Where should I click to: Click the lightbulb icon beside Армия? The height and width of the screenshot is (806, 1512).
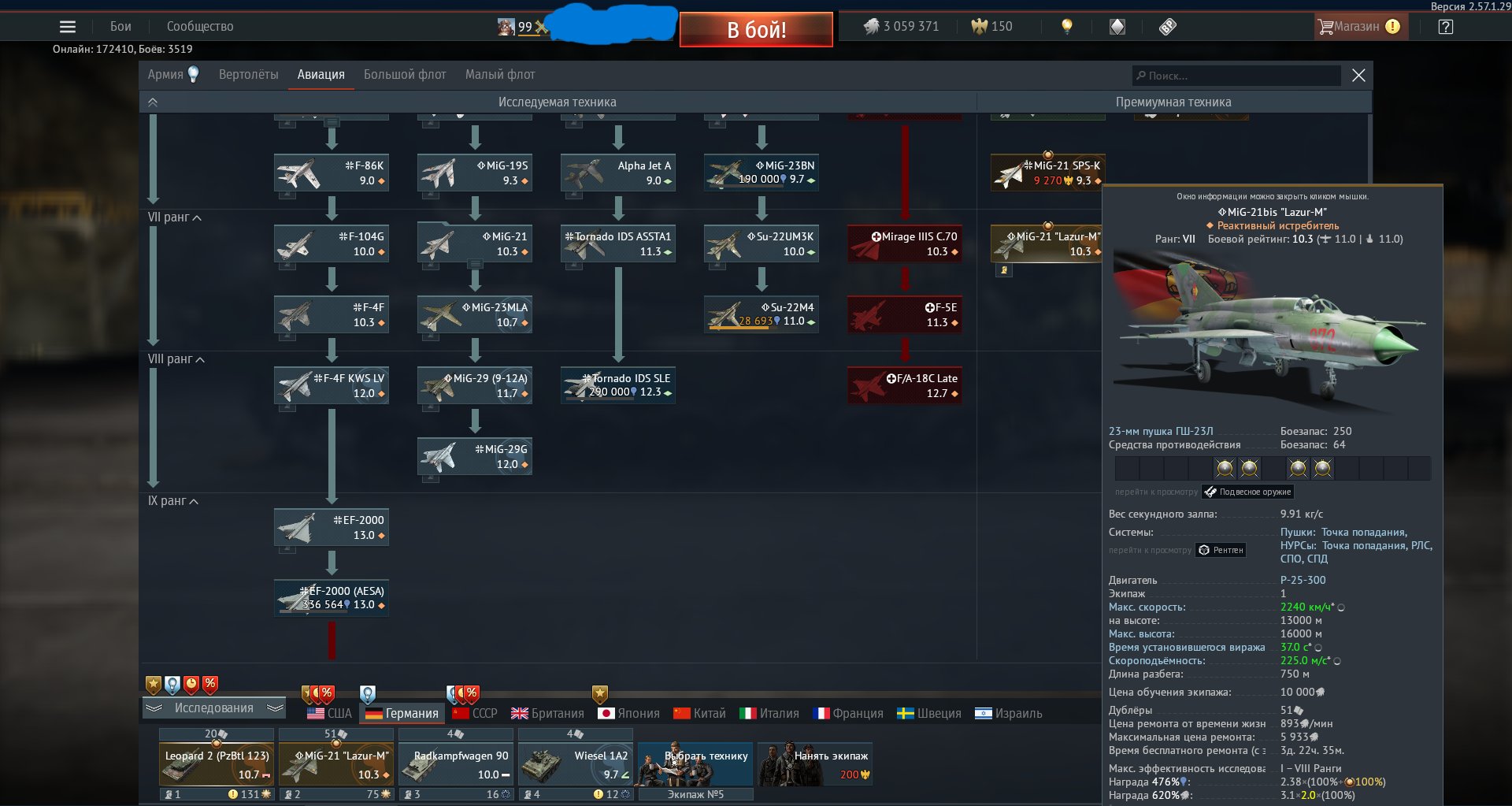[193, 74]
